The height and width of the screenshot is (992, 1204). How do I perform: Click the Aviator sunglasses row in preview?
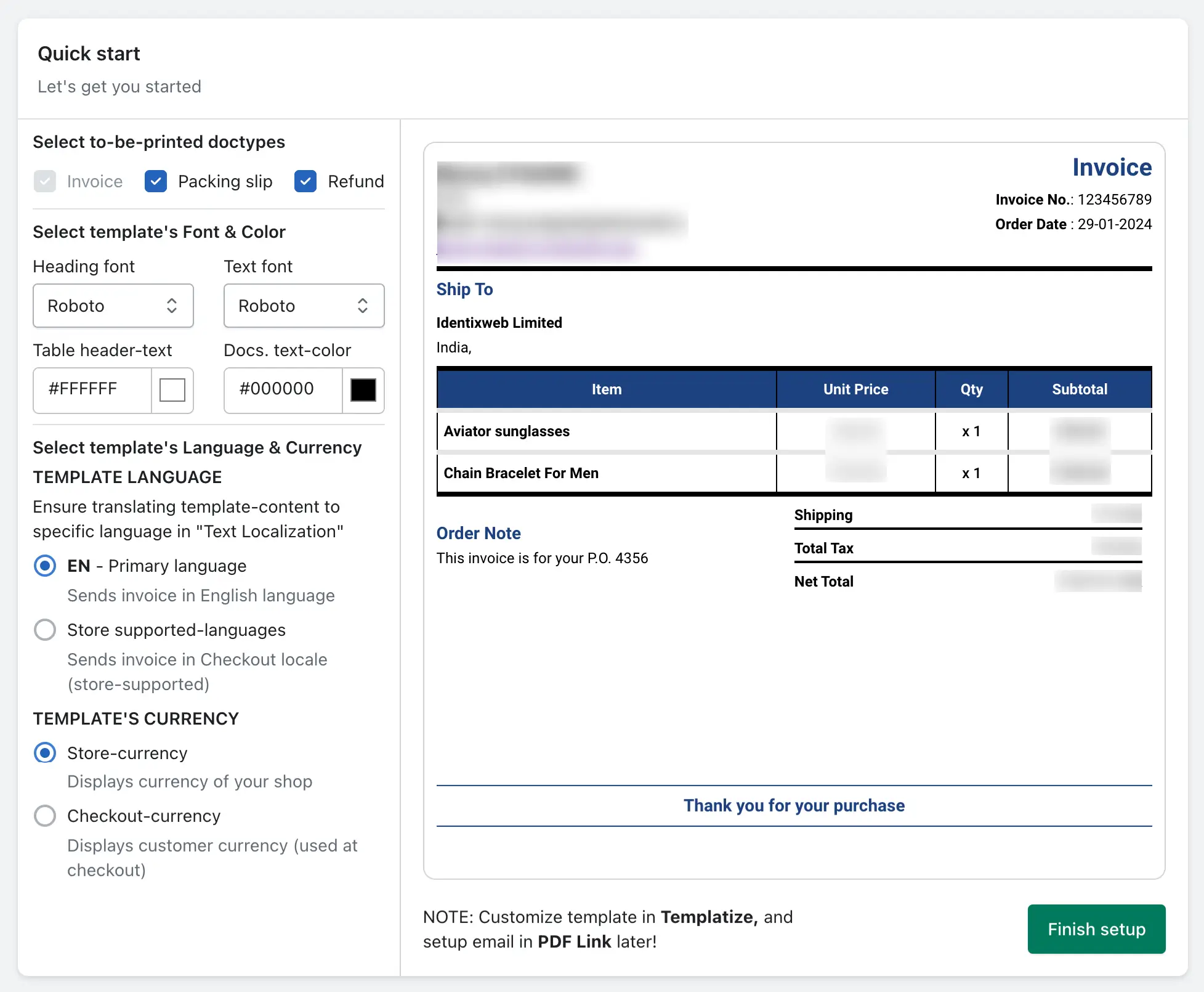click(x=507, y=431)
